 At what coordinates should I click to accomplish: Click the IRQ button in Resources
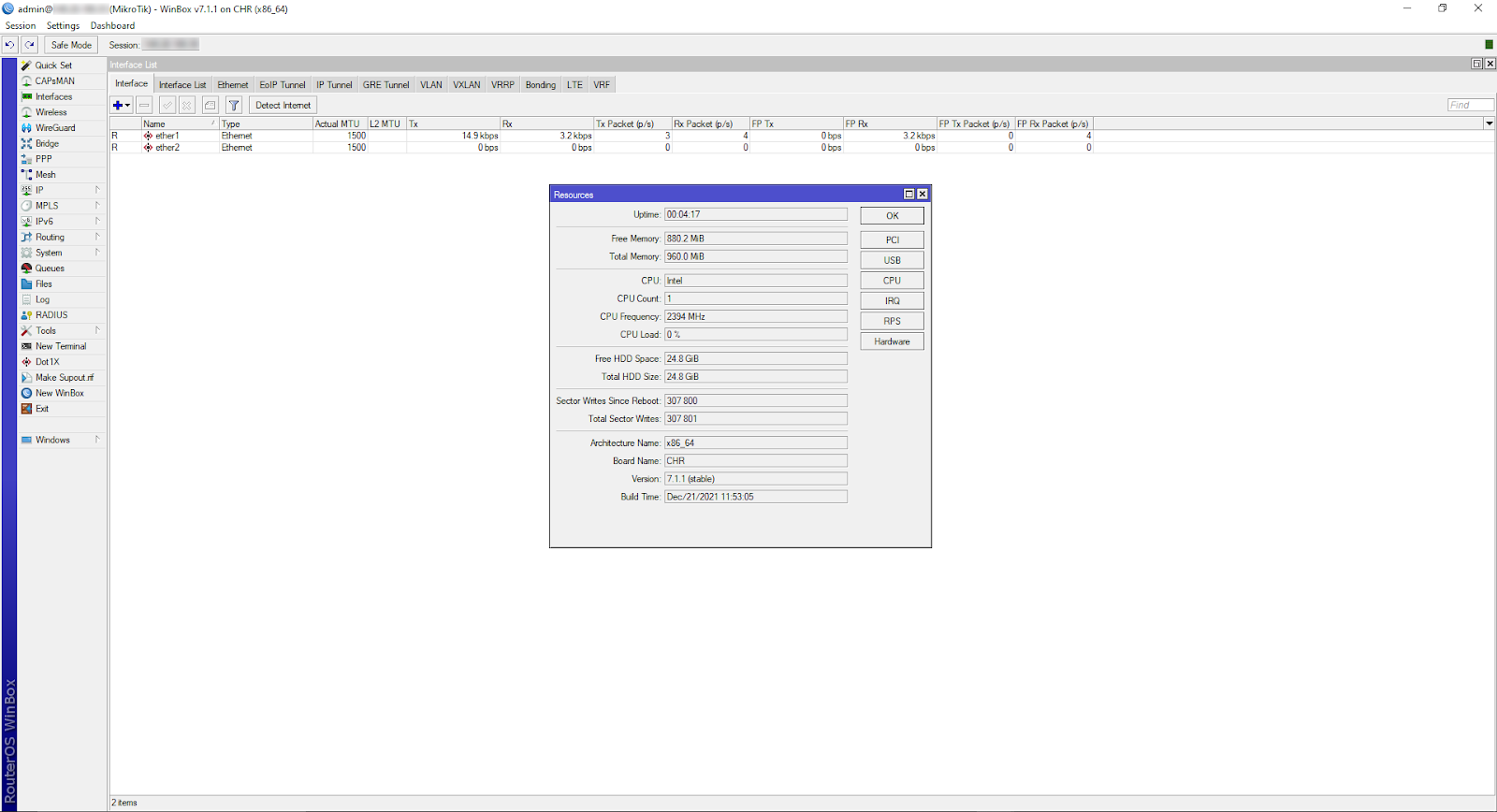(x=892, y=300)
